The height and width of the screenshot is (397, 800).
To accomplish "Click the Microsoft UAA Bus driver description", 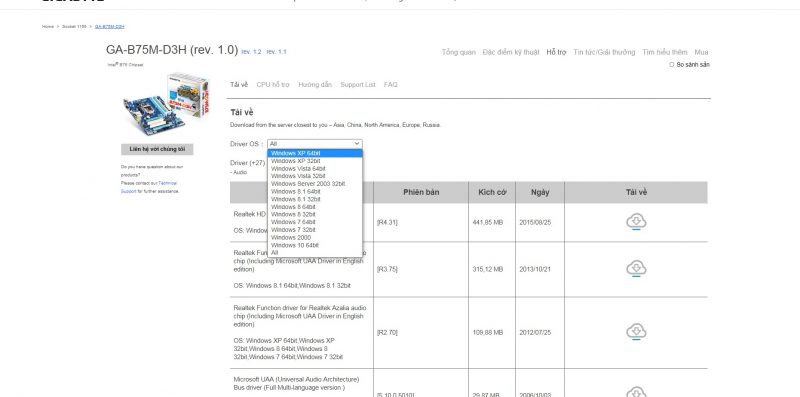I will pos(296,384).
